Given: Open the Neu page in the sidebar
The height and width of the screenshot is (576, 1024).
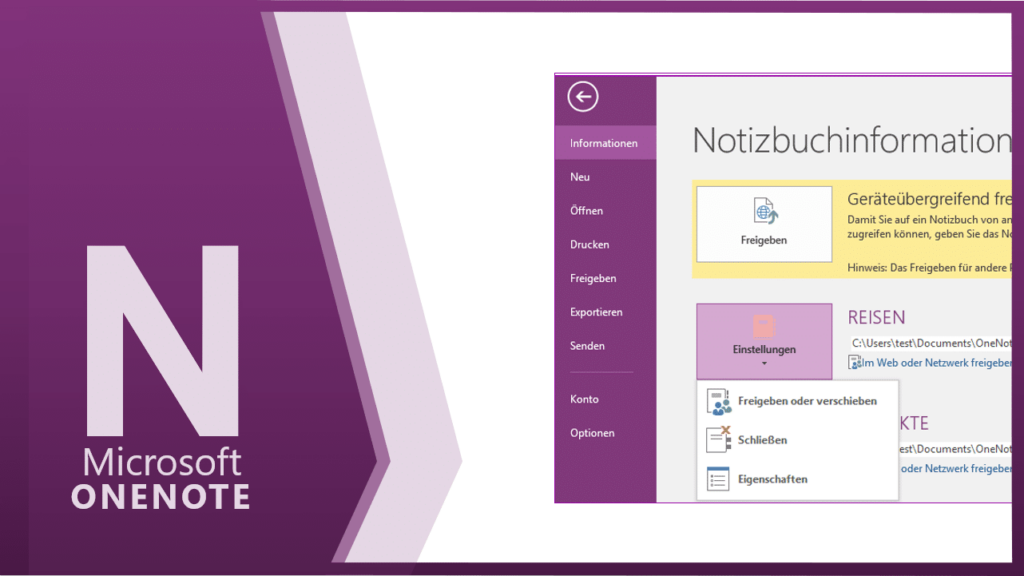Looking at the screenshot, I should [580, 177].
